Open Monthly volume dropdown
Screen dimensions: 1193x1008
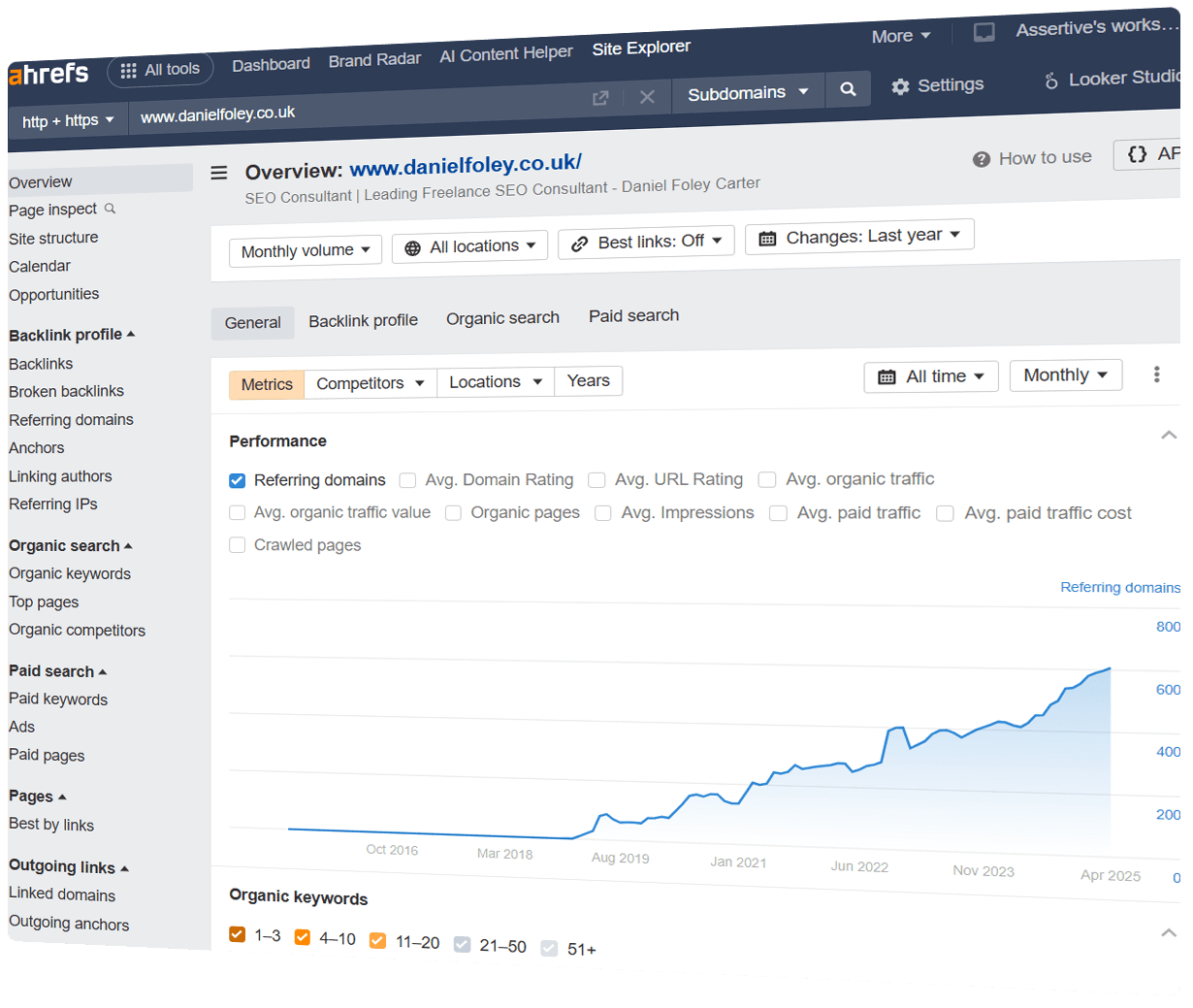(x=306, y=250)
